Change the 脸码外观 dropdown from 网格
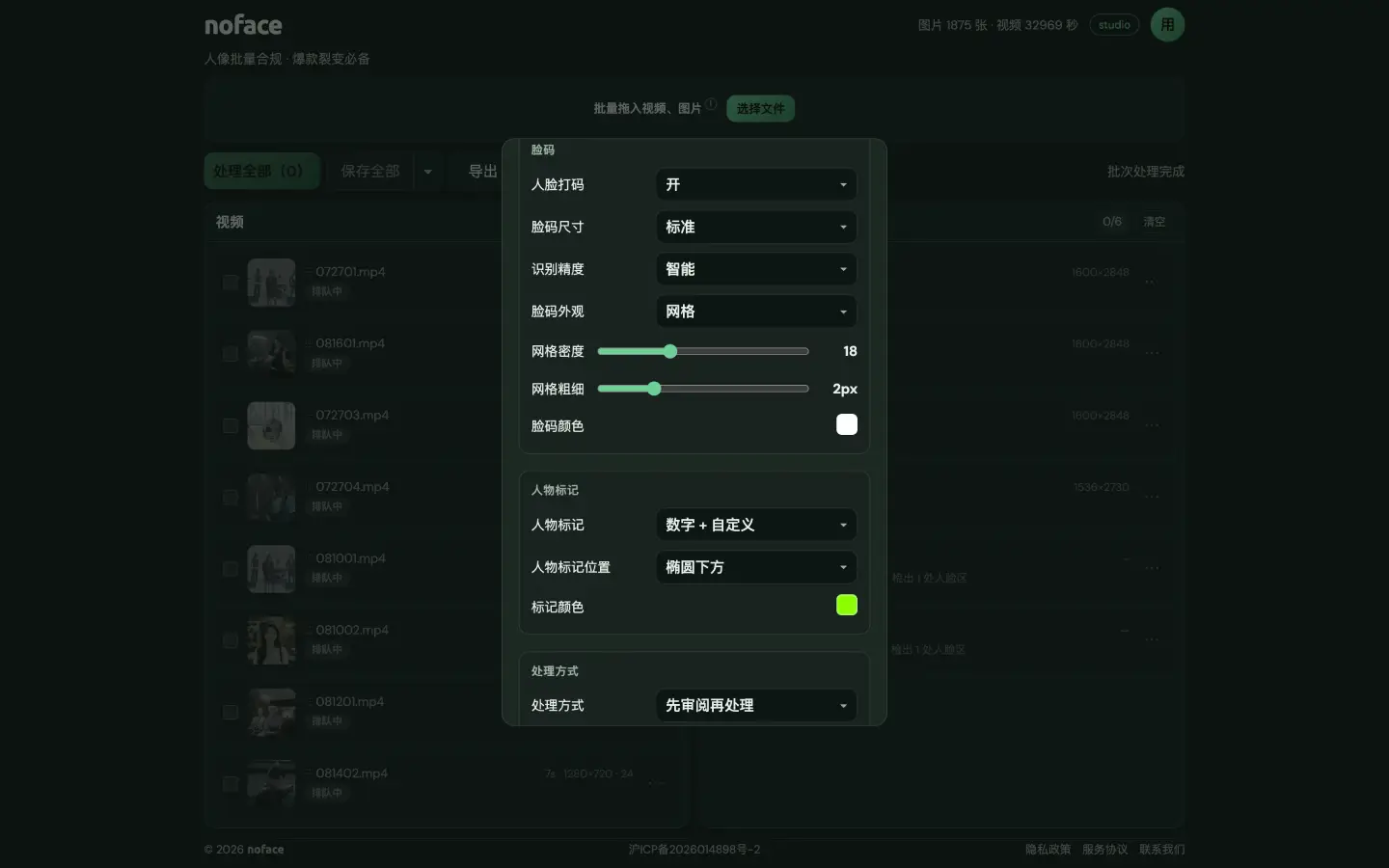The width and height of the screenshot is (1389, 868). (x=756, y=312)
